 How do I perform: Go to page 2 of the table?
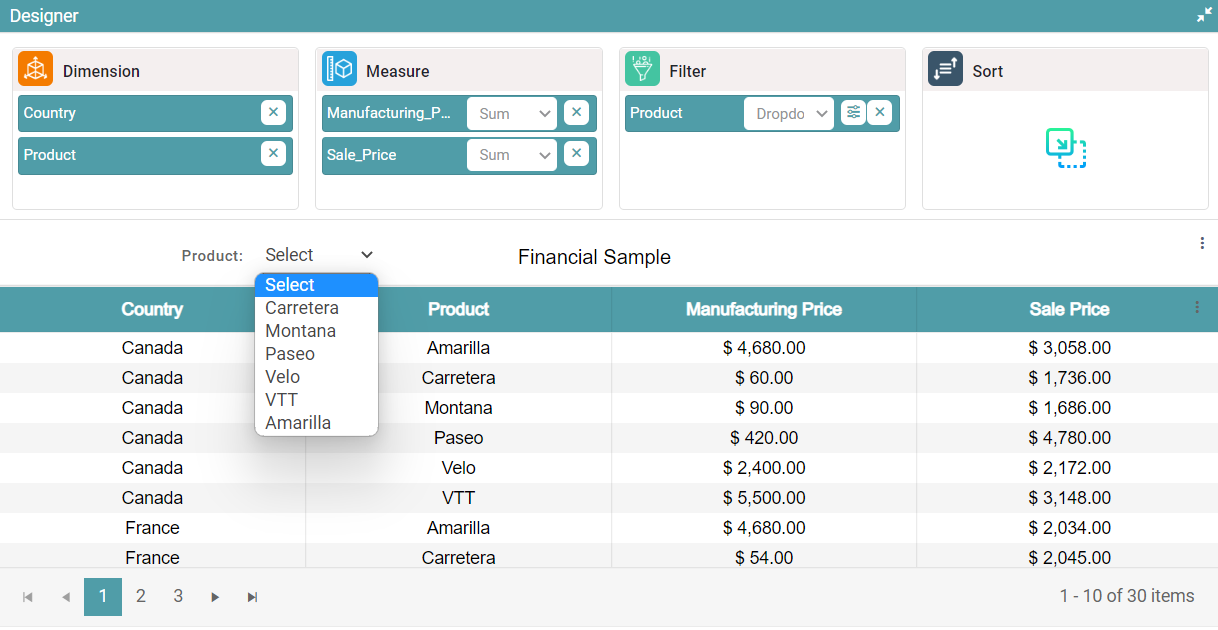coord(141,596)
